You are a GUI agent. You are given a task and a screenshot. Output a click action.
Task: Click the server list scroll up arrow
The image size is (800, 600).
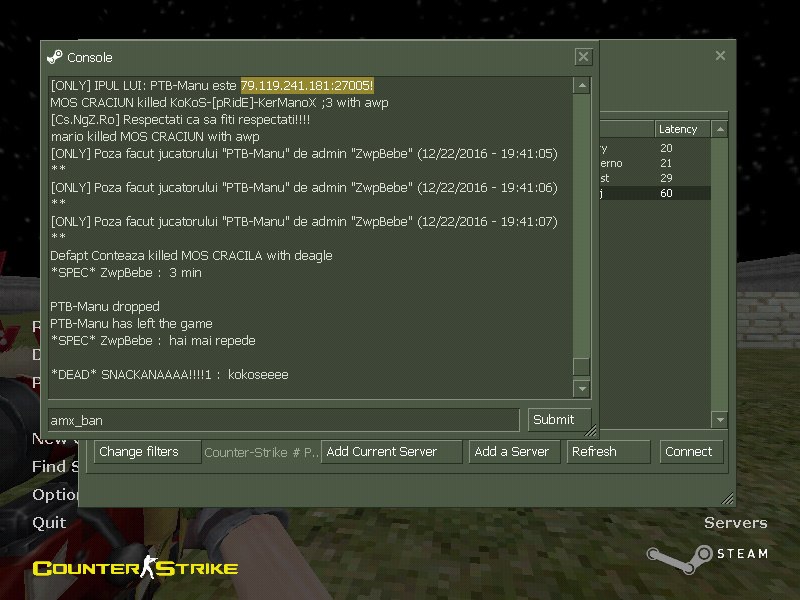pos(719,129)
